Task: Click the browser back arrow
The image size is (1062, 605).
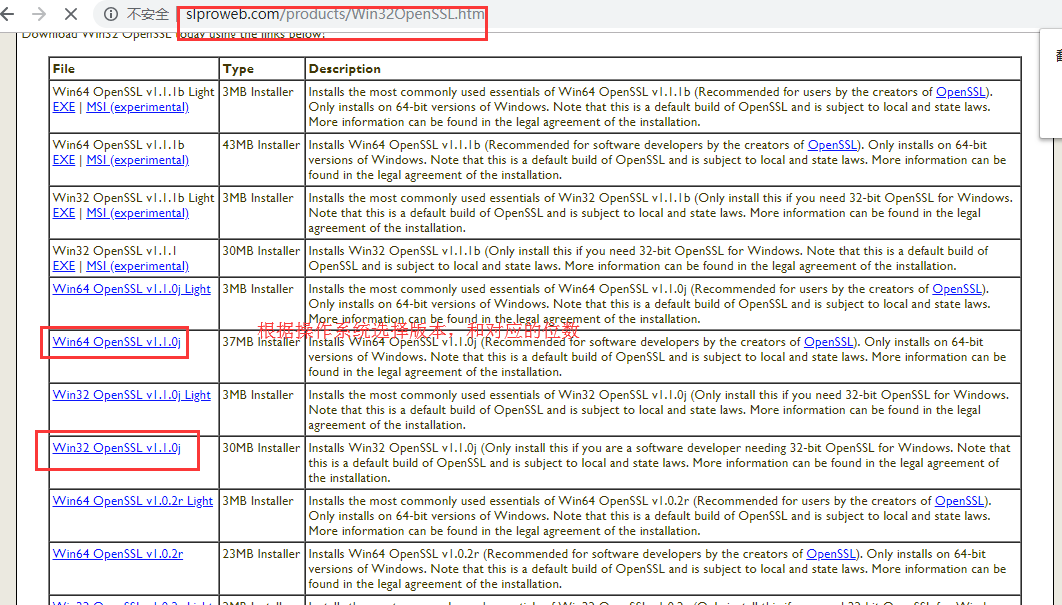Action: point(7,14)
